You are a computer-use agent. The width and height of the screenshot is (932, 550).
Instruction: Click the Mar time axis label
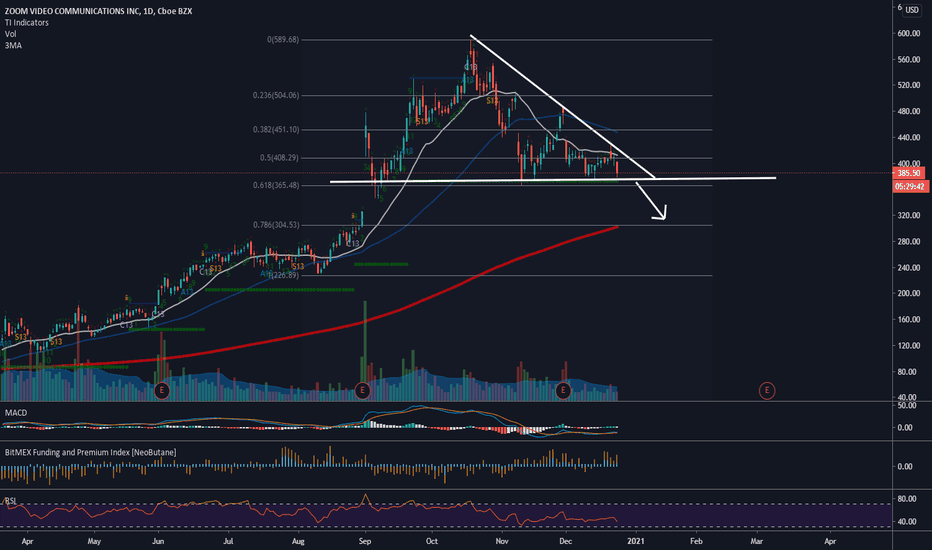click(x=757, y=541)
